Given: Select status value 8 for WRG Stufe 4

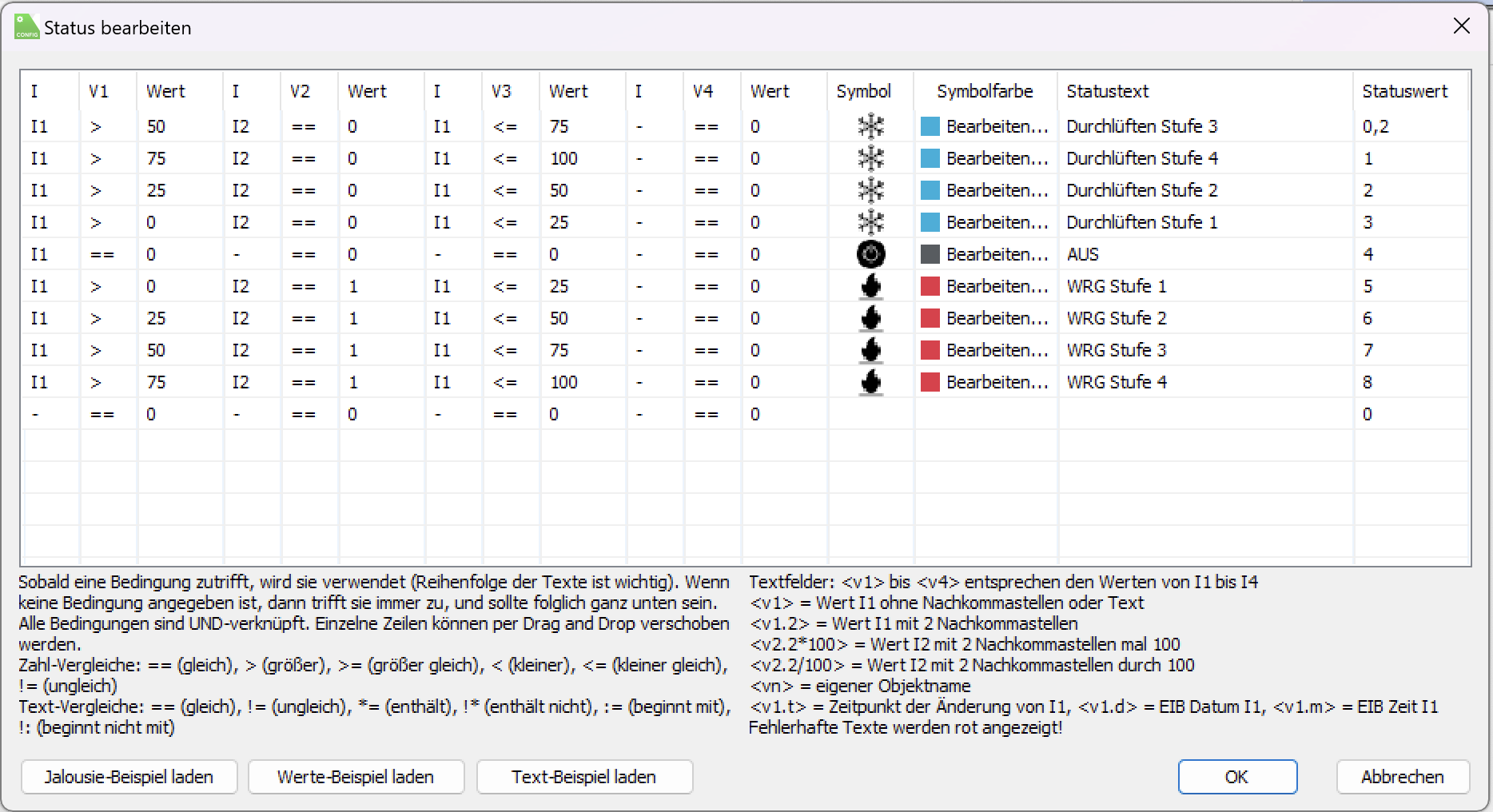Looking at the screenshot, I should click(1411, 382).
